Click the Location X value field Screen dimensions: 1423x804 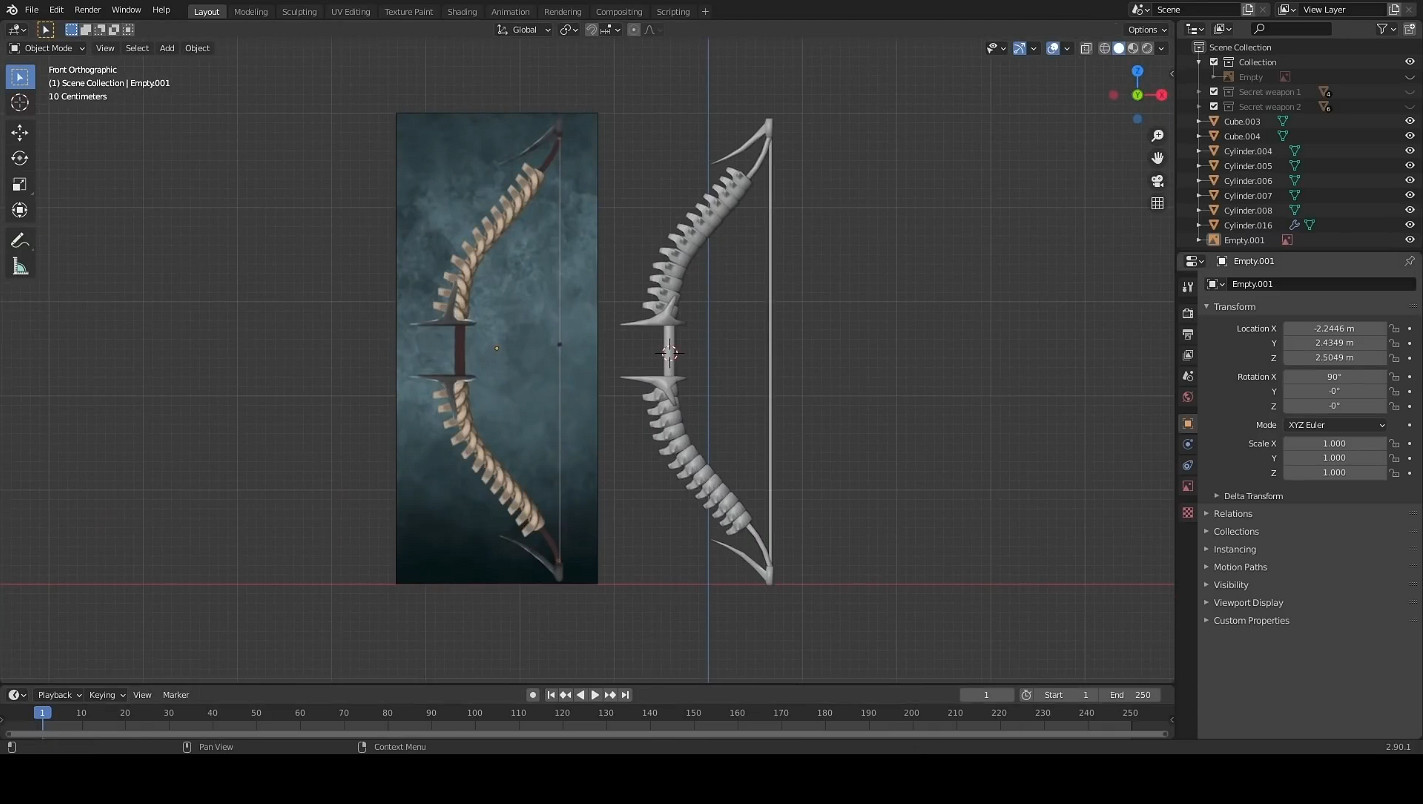tap(1334, 328)
